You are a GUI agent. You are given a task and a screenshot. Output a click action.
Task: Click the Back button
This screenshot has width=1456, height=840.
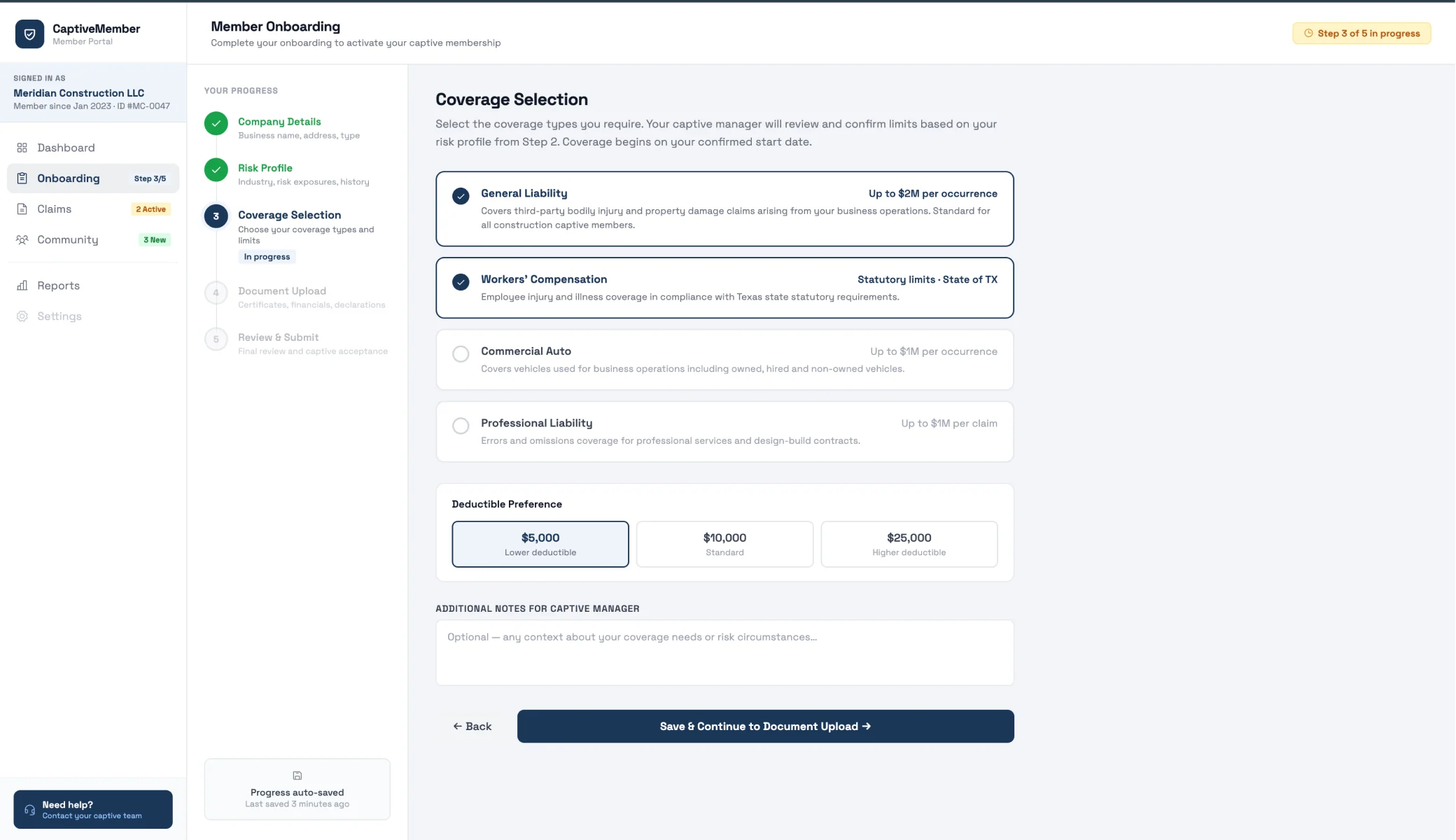tap(472, 727)
